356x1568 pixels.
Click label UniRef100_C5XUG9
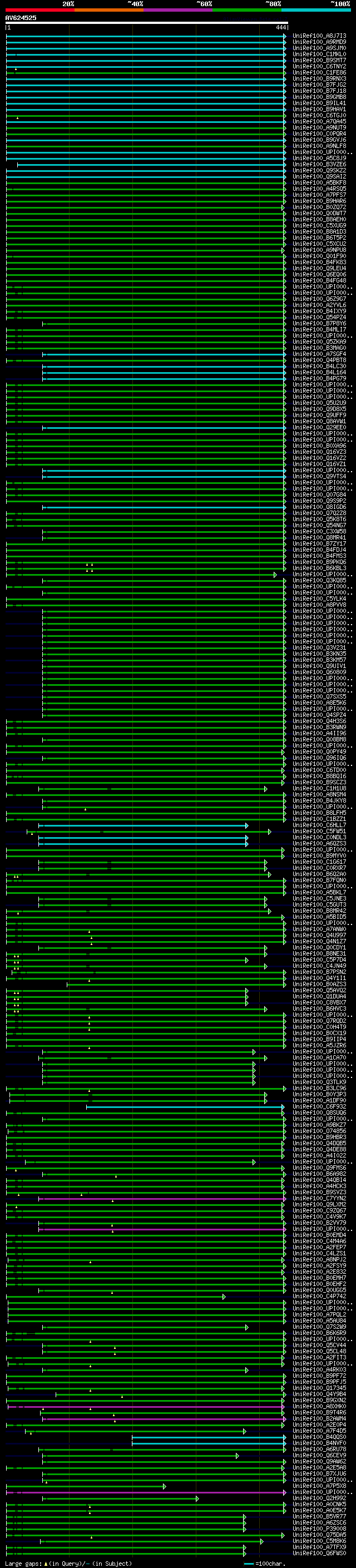(x=319, y=225)
